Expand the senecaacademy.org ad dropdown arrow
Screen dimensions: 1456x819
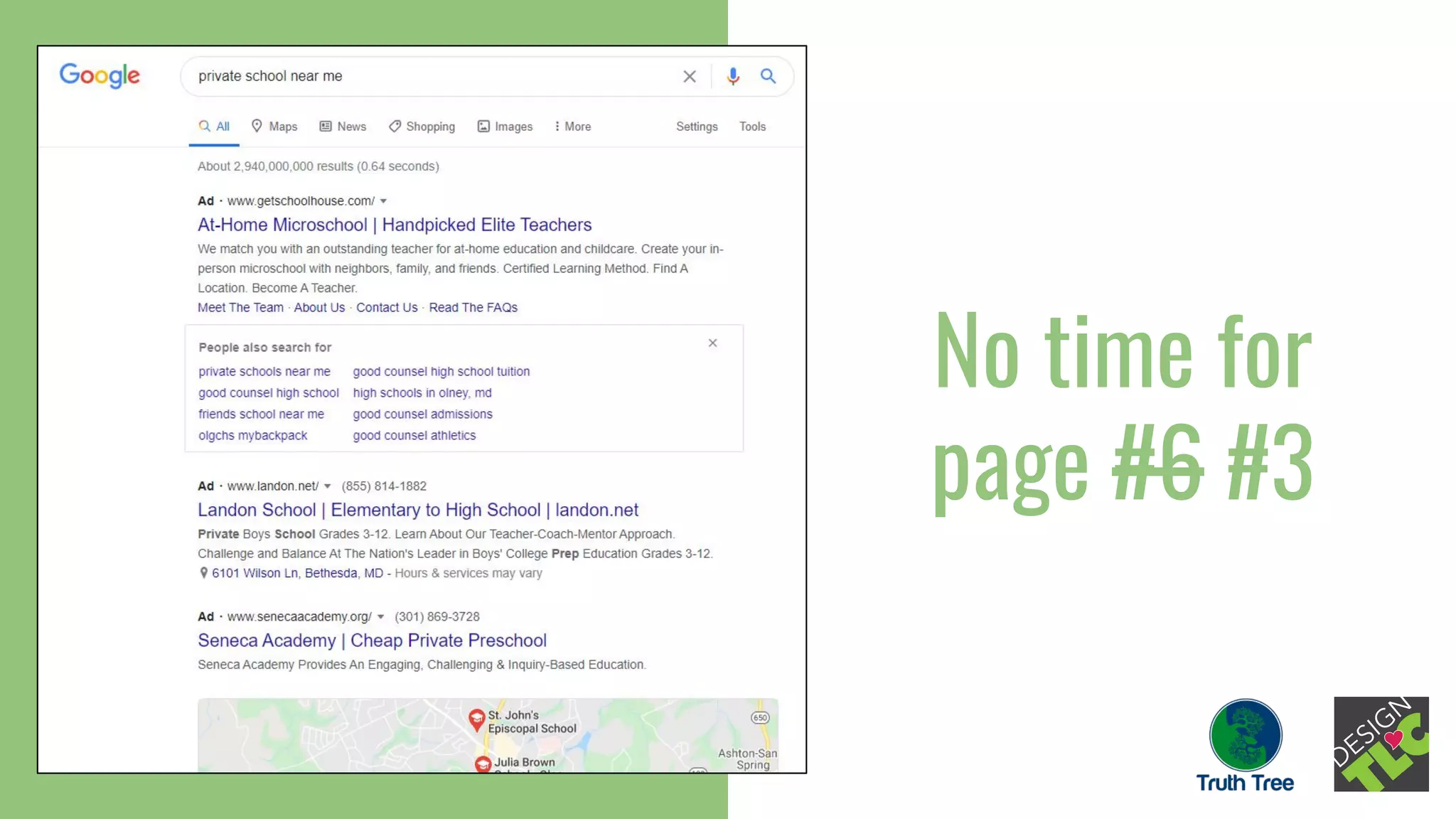(381, 617)
